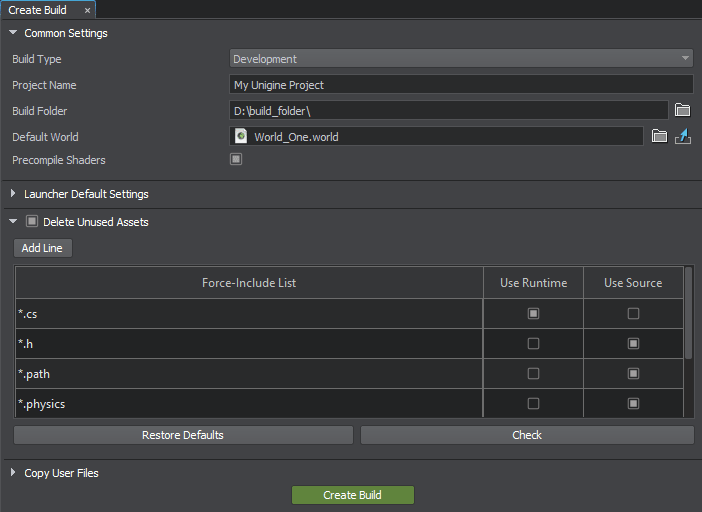Image resolution: width=702 pixels, height=512 pixels.
Task: Click the Force-Include List scrollbar
Action: click(688, 310)
